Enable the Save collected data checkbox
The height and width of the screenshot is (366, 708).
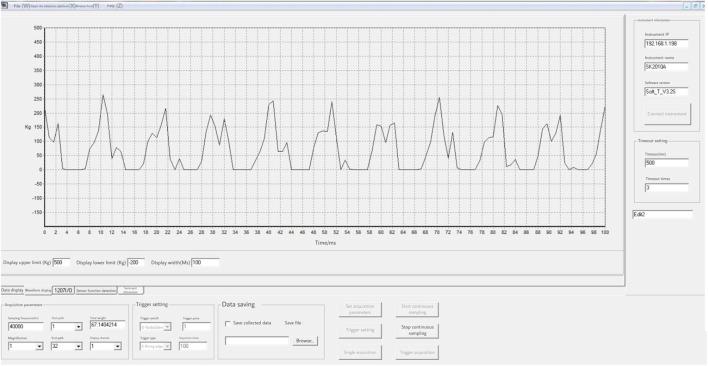228,324
